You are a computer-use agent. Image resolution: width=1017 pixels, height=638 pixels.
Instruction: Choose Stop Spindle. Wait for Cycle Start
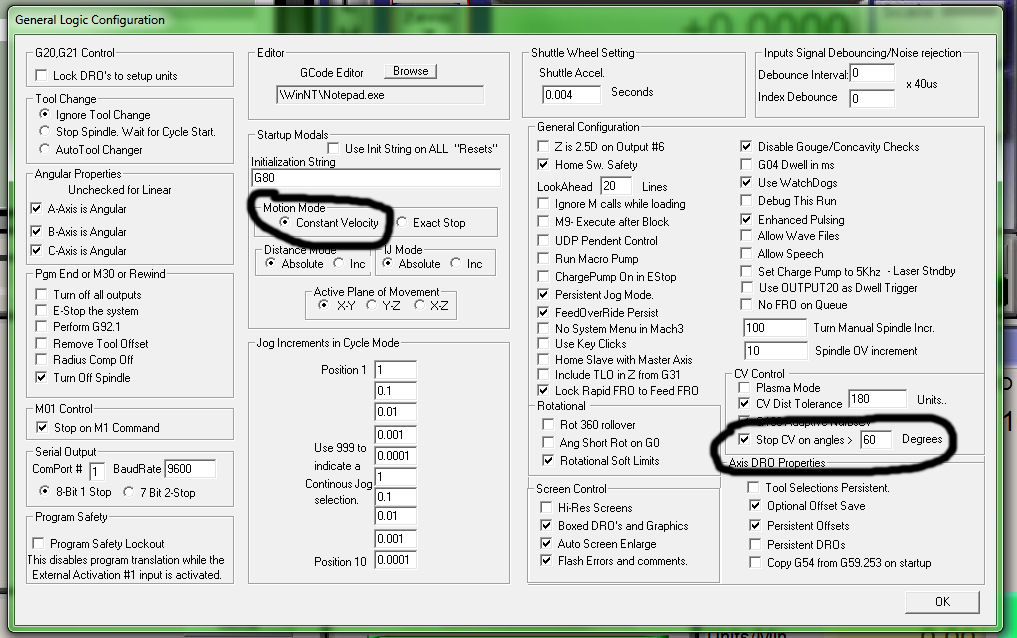click(44, 132)
